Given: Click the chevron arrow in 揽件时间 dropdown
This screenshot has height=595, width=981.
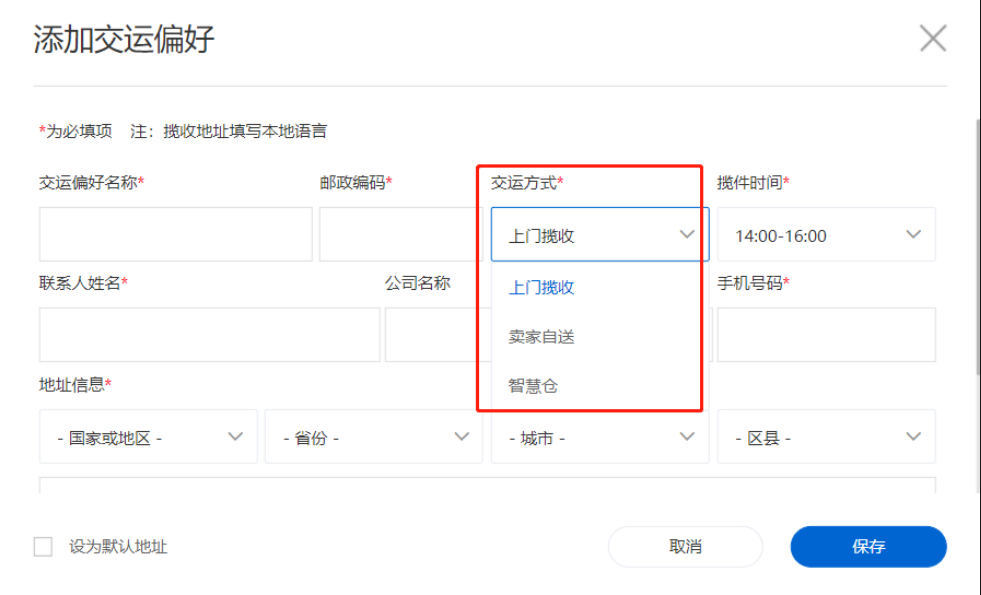Looking at the screenshot, I should coord(913,235).
